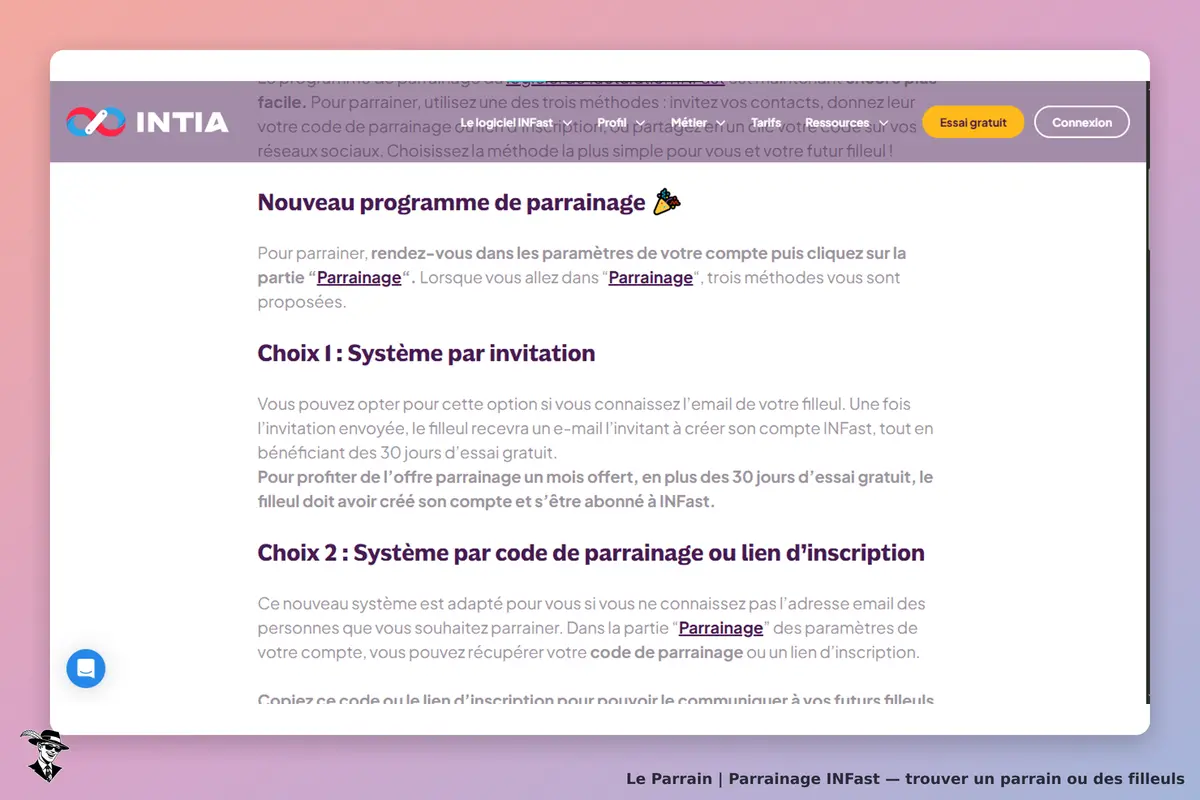The image size is (1200, 800).
Task: Open the Intercom chat bubble
Action: click(x=86, y=668)
